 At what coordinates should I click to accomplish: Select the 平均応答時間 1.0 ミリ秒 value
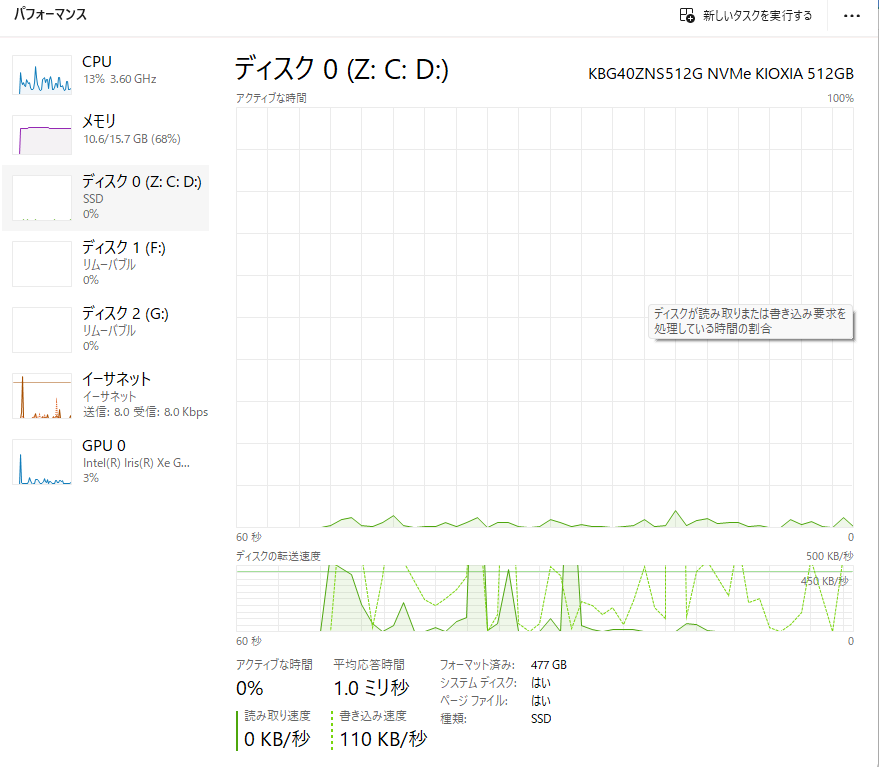click(371, 688)
